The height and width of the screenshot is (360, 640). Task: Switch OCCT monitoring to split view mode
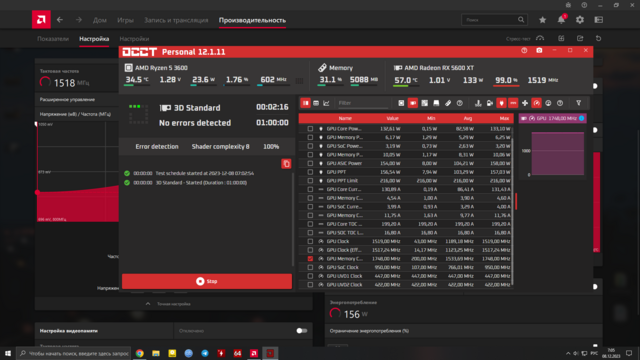305,103
